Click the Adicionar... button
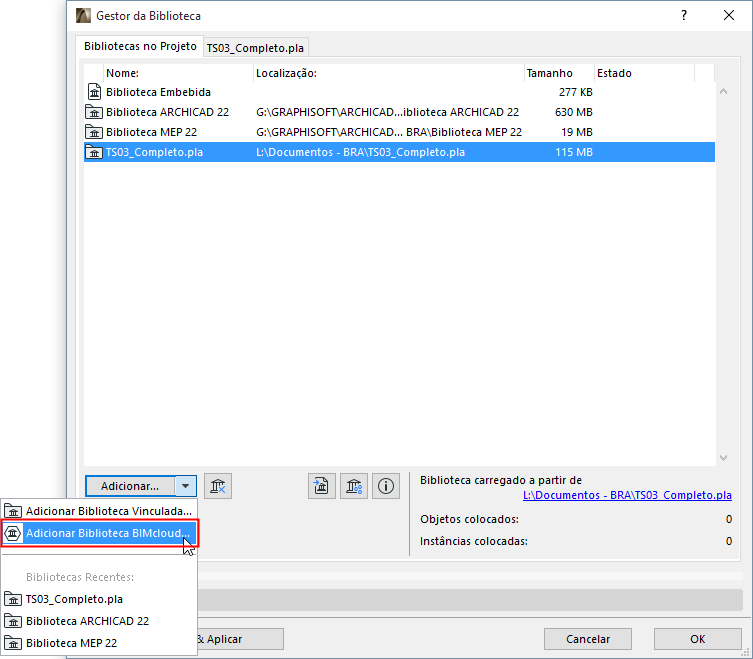753x659 pixels. click(130, 486)
